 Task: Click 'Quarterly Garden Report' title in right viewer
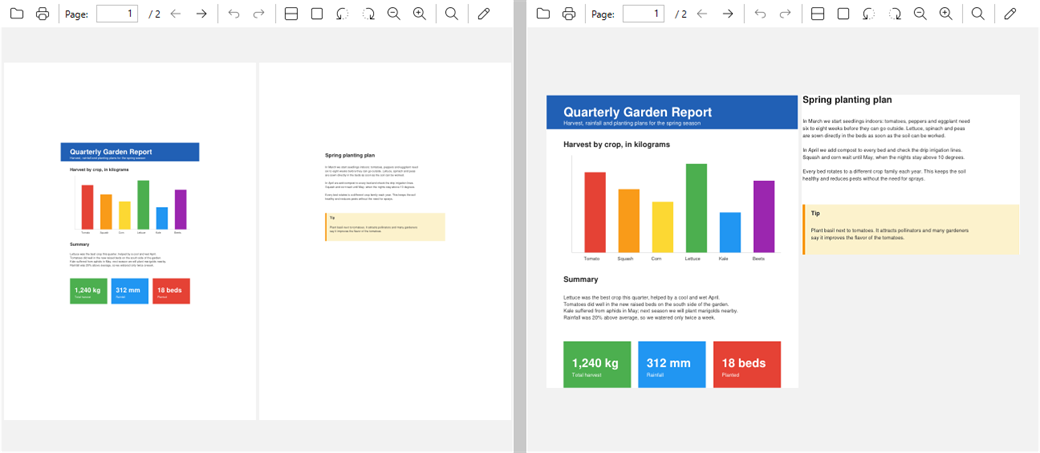(637, 112)
